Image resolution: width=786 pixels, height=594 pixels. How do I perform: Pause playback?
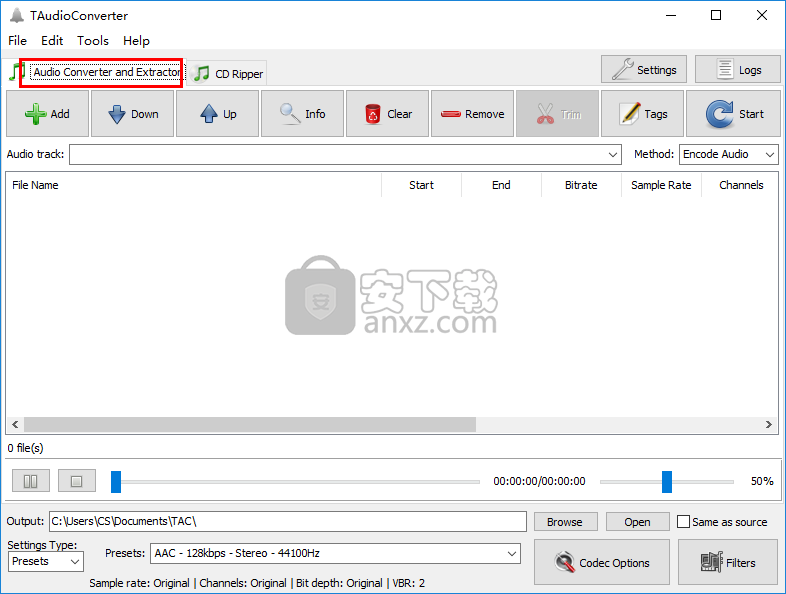31,481
